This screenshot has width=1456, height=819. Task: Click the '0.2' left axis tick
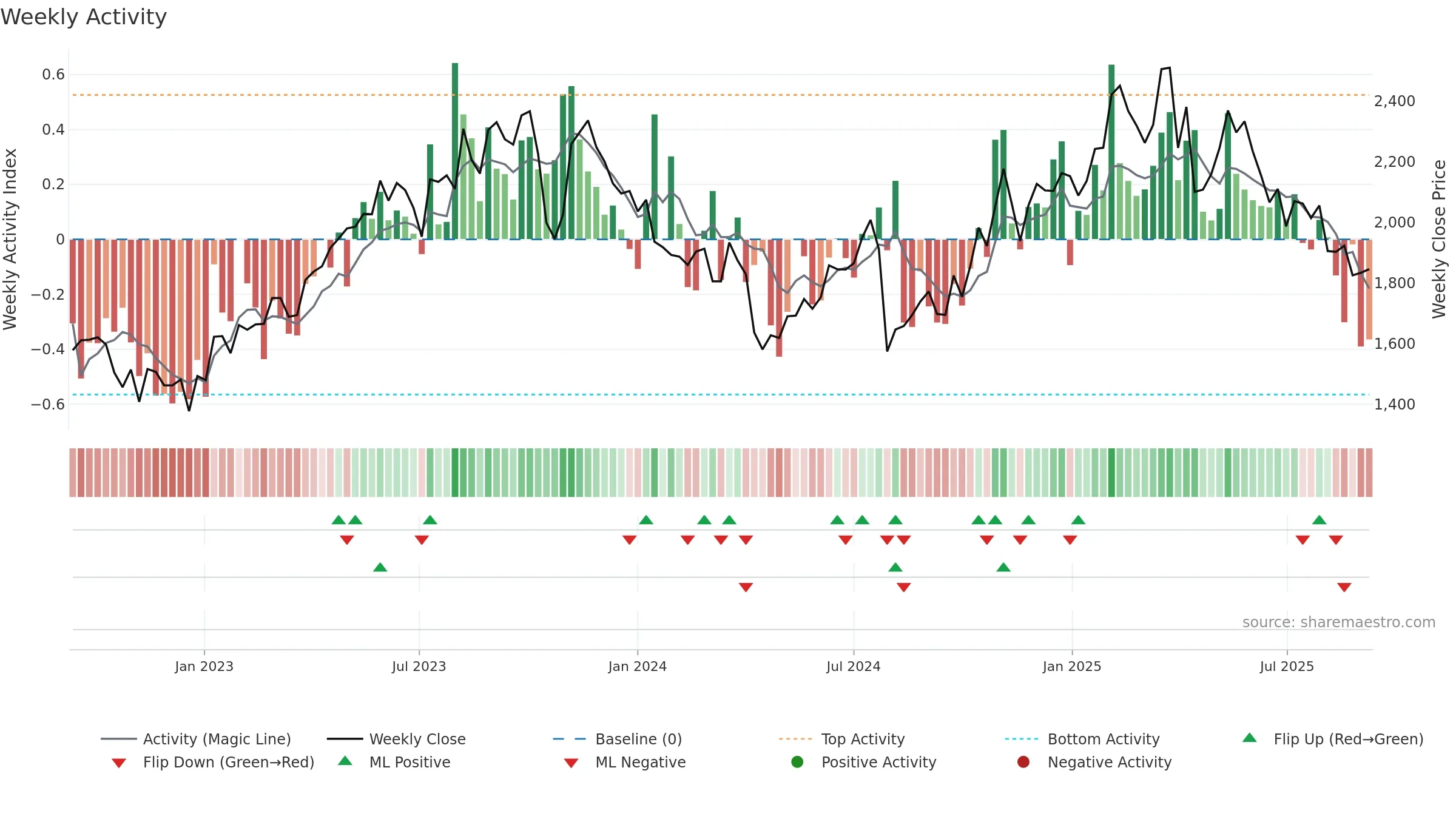[53, 184]
